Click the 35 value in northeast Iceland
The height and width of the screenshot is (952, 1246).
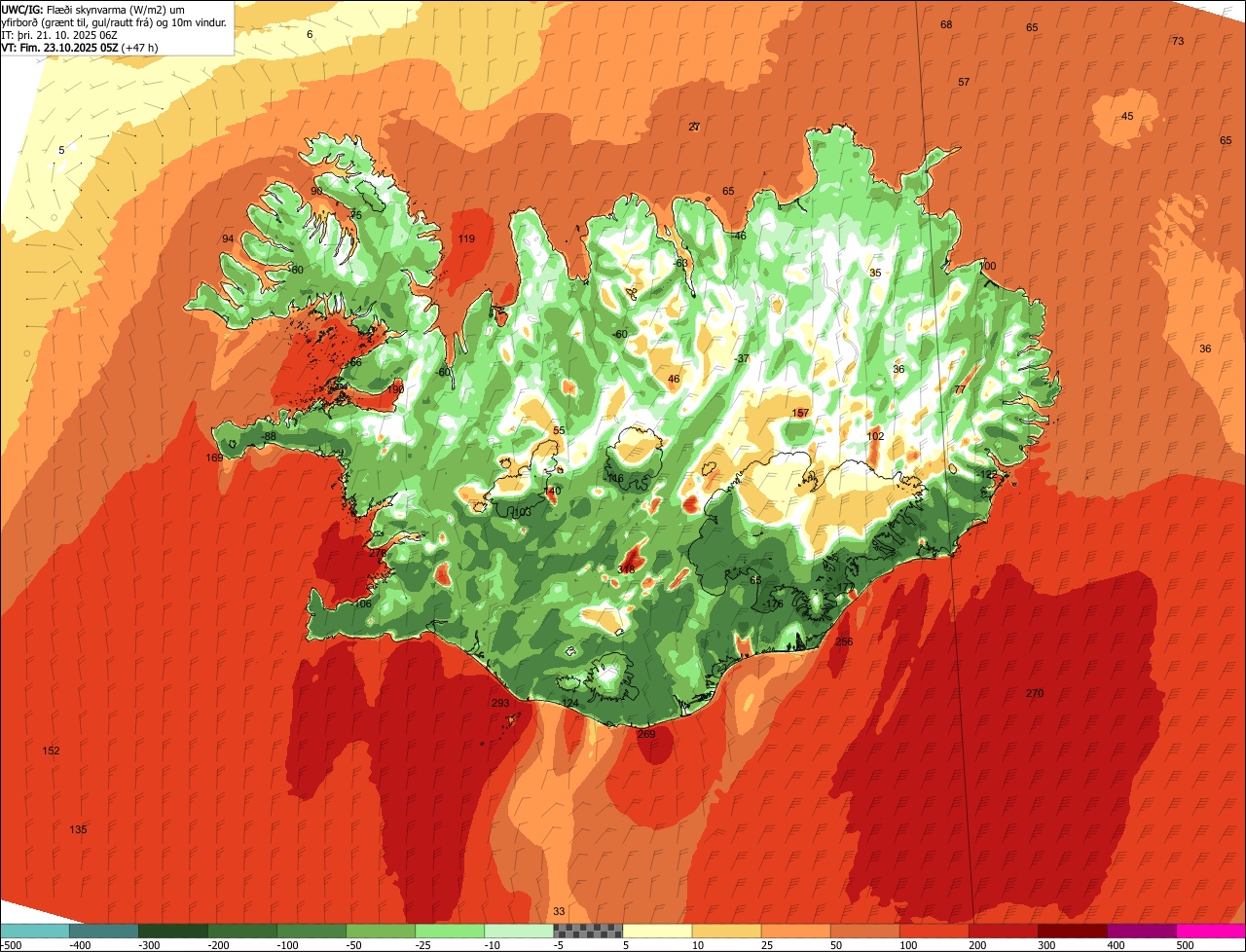(x=875, y=273)
